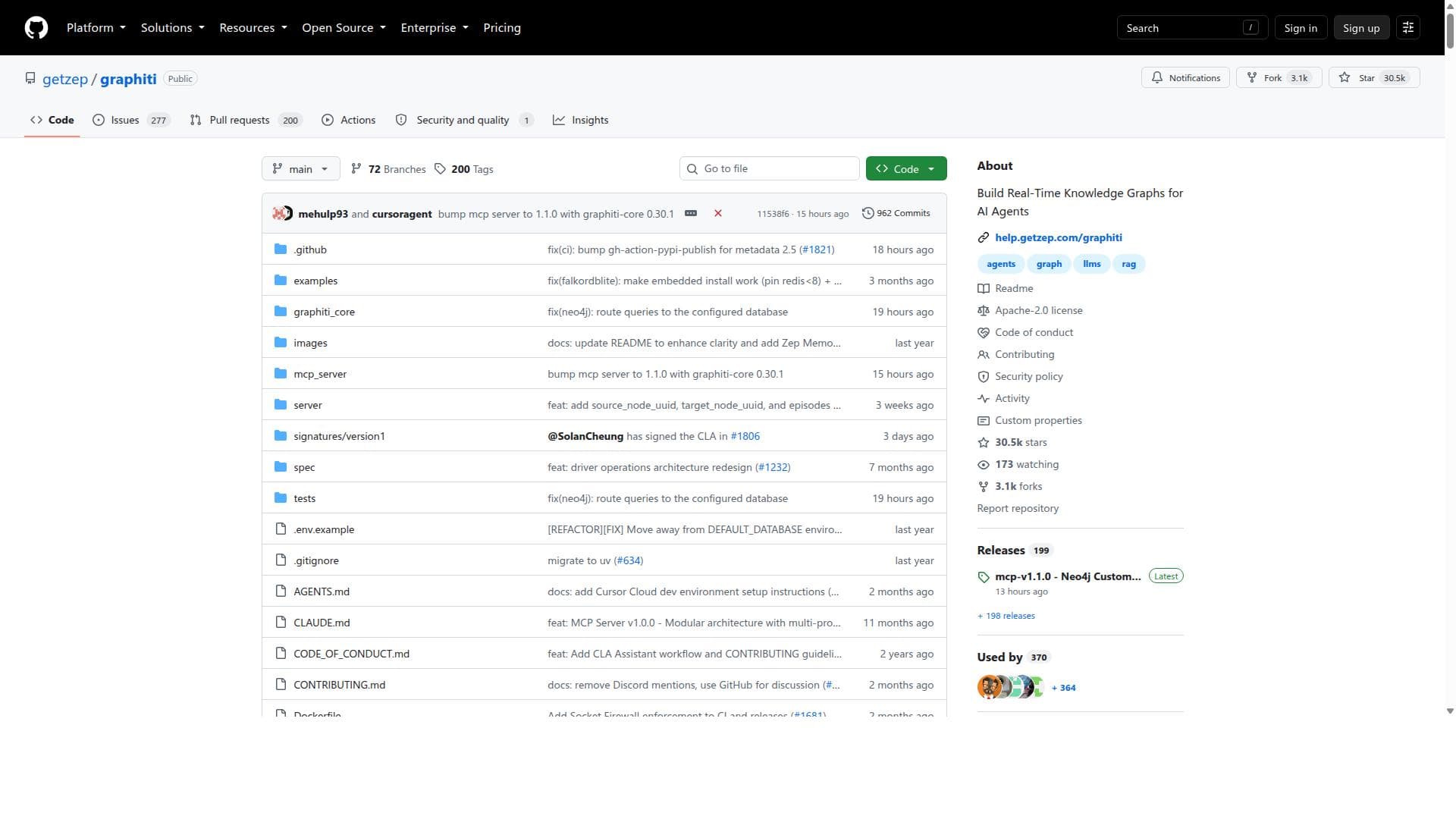
Task: Click the Sign in button
Action: pos(1300,28)
